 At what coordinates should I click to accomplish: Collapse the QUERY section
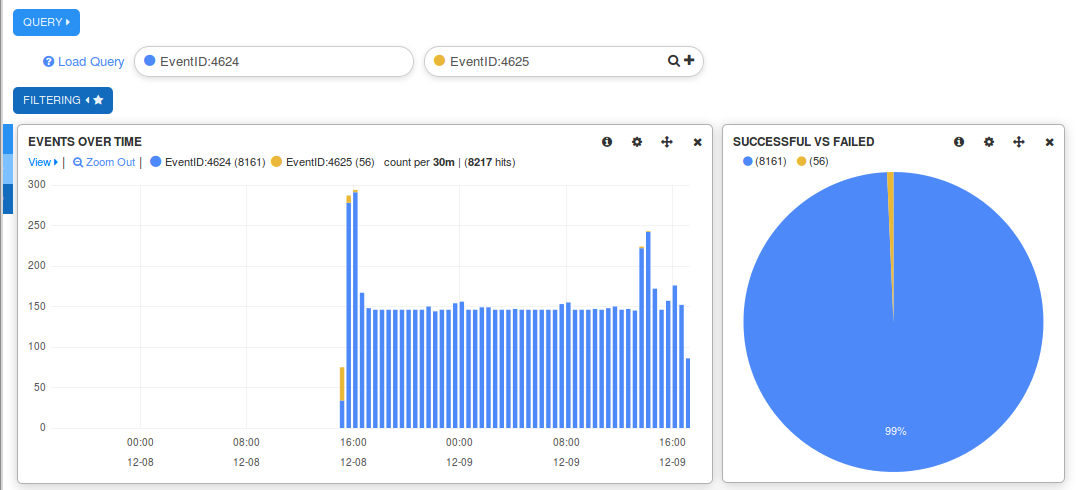[46, 22]
